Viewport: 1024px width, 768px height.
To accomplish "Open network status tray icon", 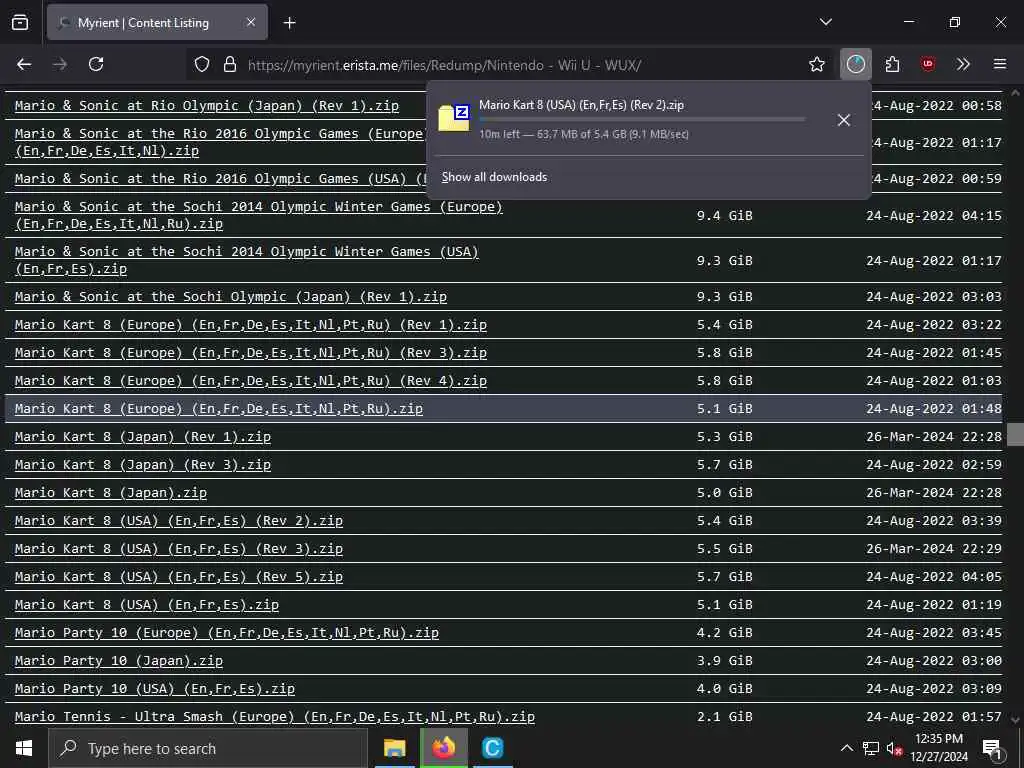I will click(x=871, y=748).
